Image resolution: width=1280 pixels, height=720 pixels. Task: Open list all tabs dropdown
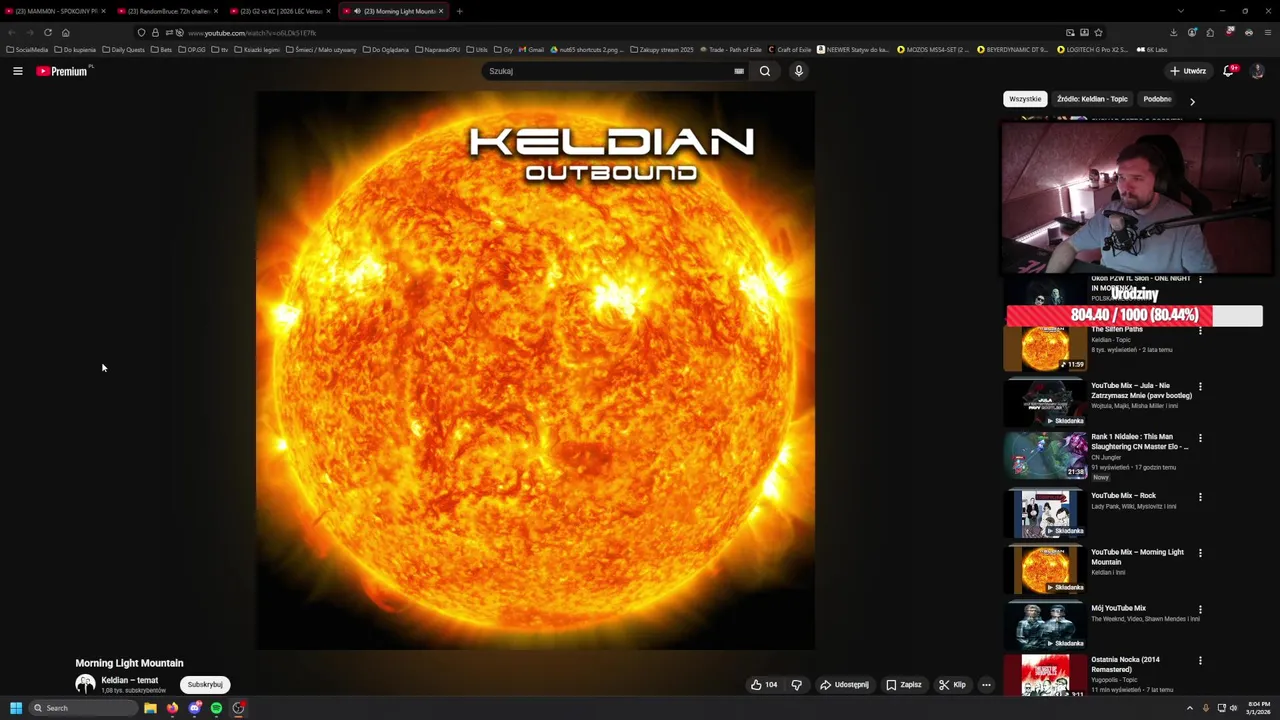click(x=1180, y=11)
